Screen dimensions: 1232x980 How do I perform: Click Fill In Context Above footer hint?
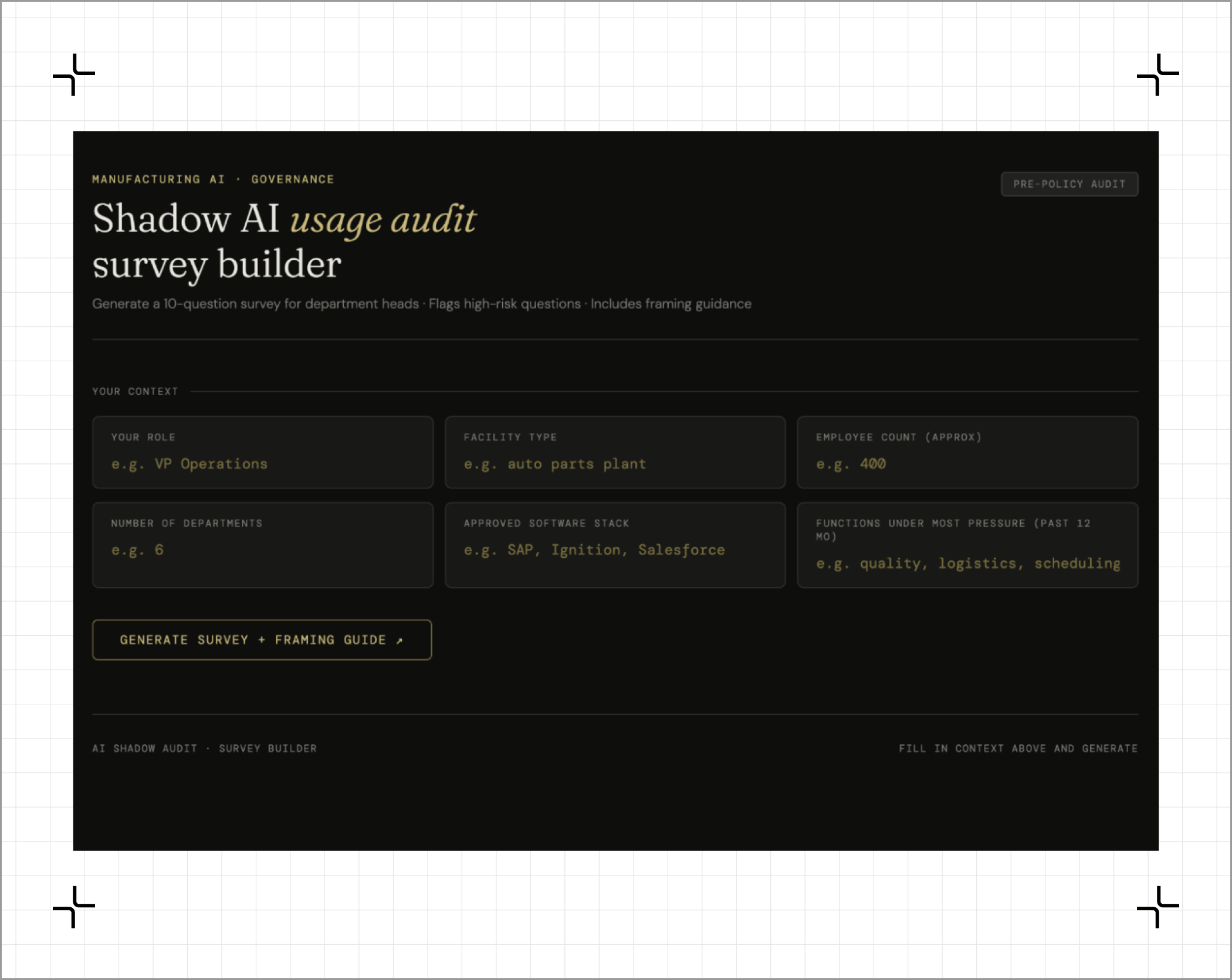point(1018,748)
